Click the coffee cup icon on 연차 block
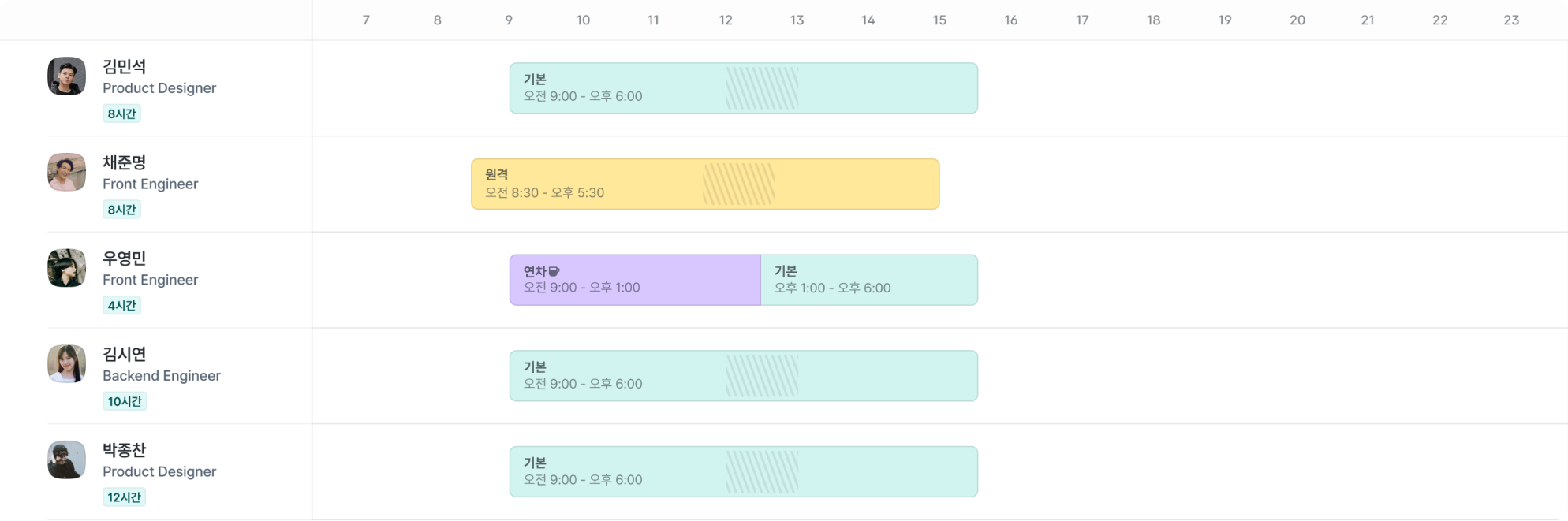Screen dimensions: 1568x521 click(x=554, y=271)
